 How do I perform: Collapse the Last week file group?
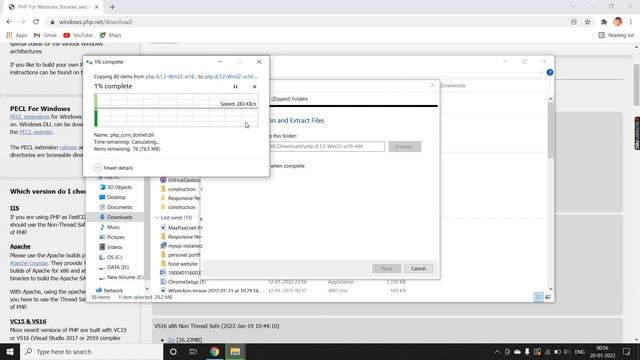click(157, 218)
